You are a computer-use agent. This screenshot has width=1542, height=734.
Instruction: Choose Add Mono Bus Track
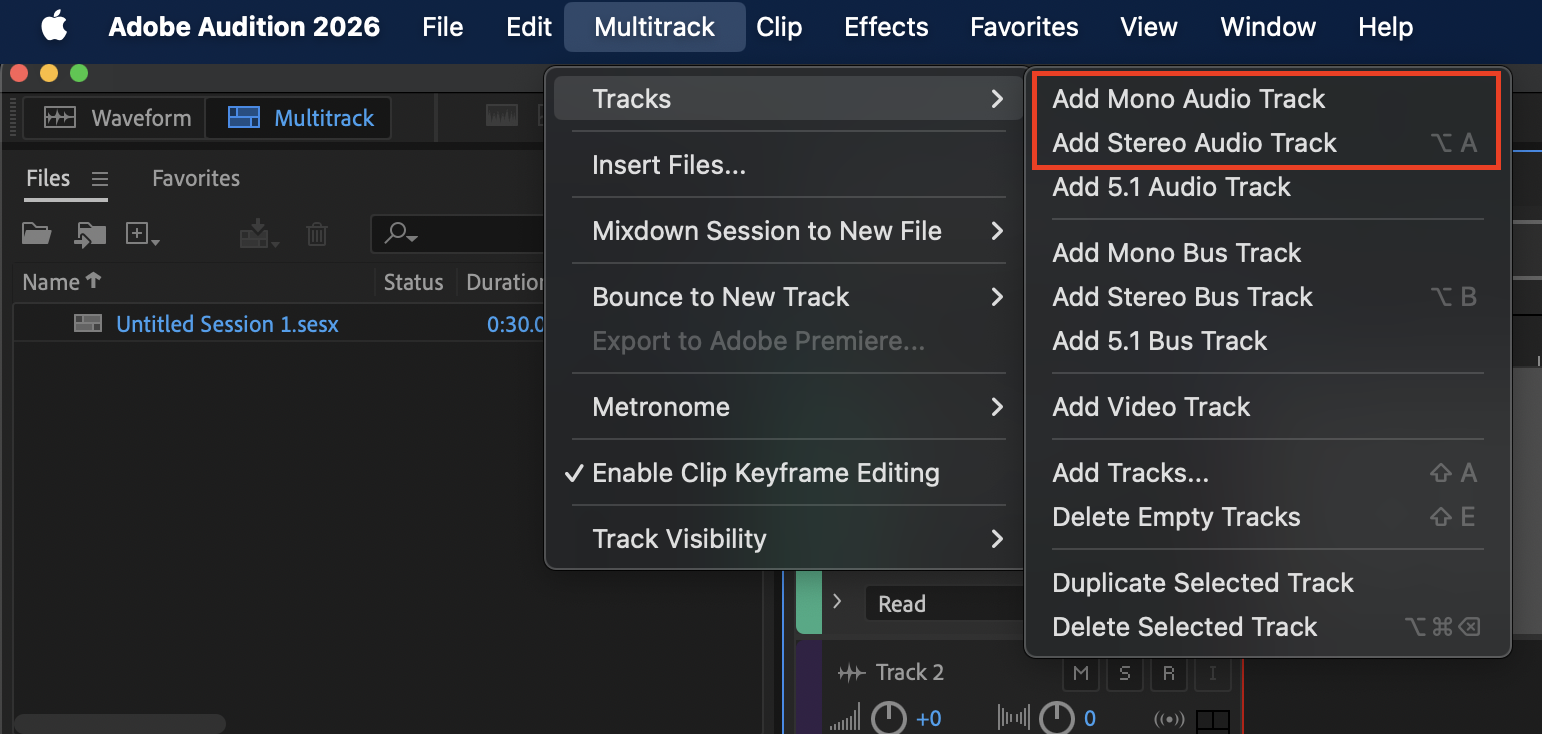pos(1268,253)
